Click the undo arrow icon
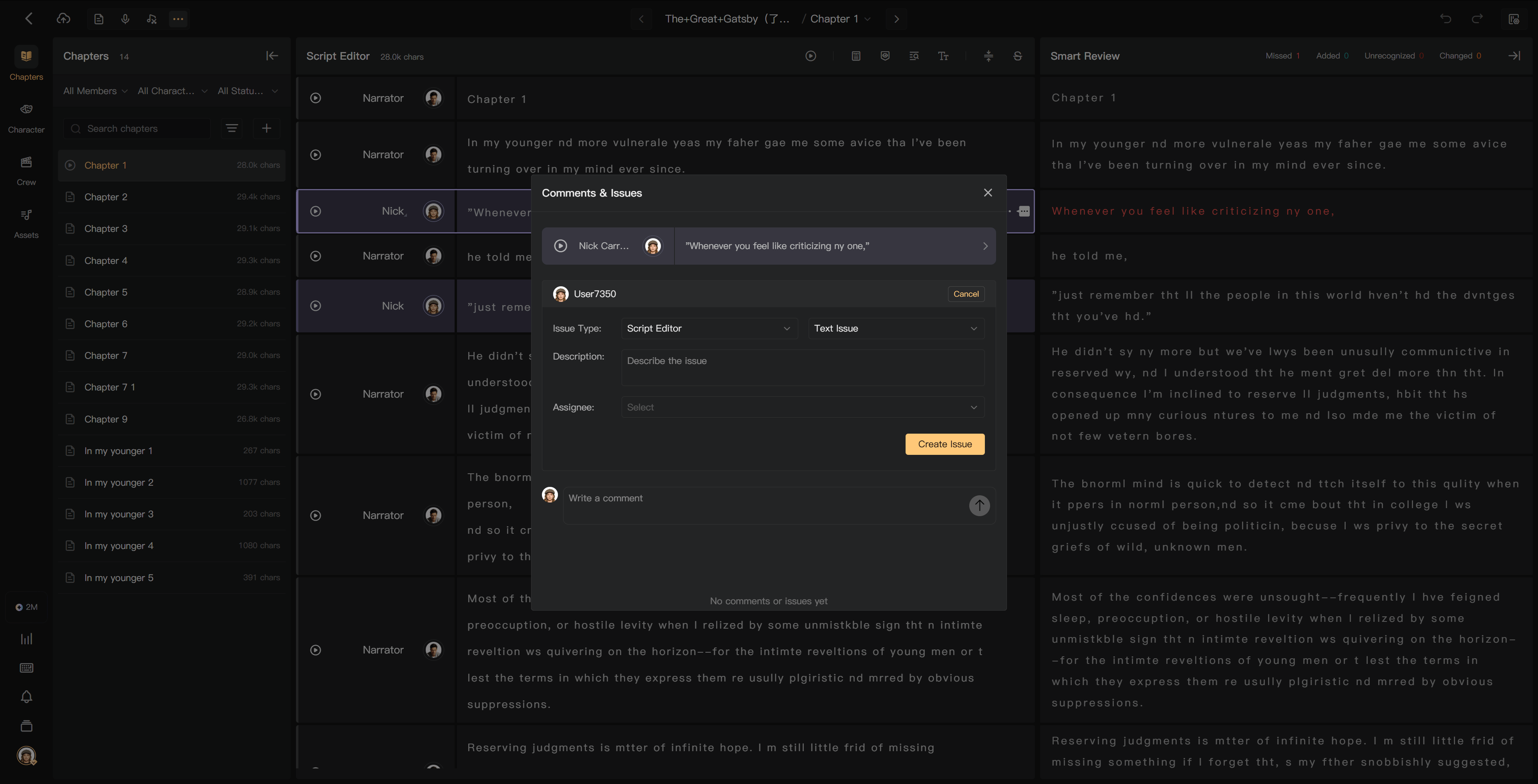 (1445, 18)
